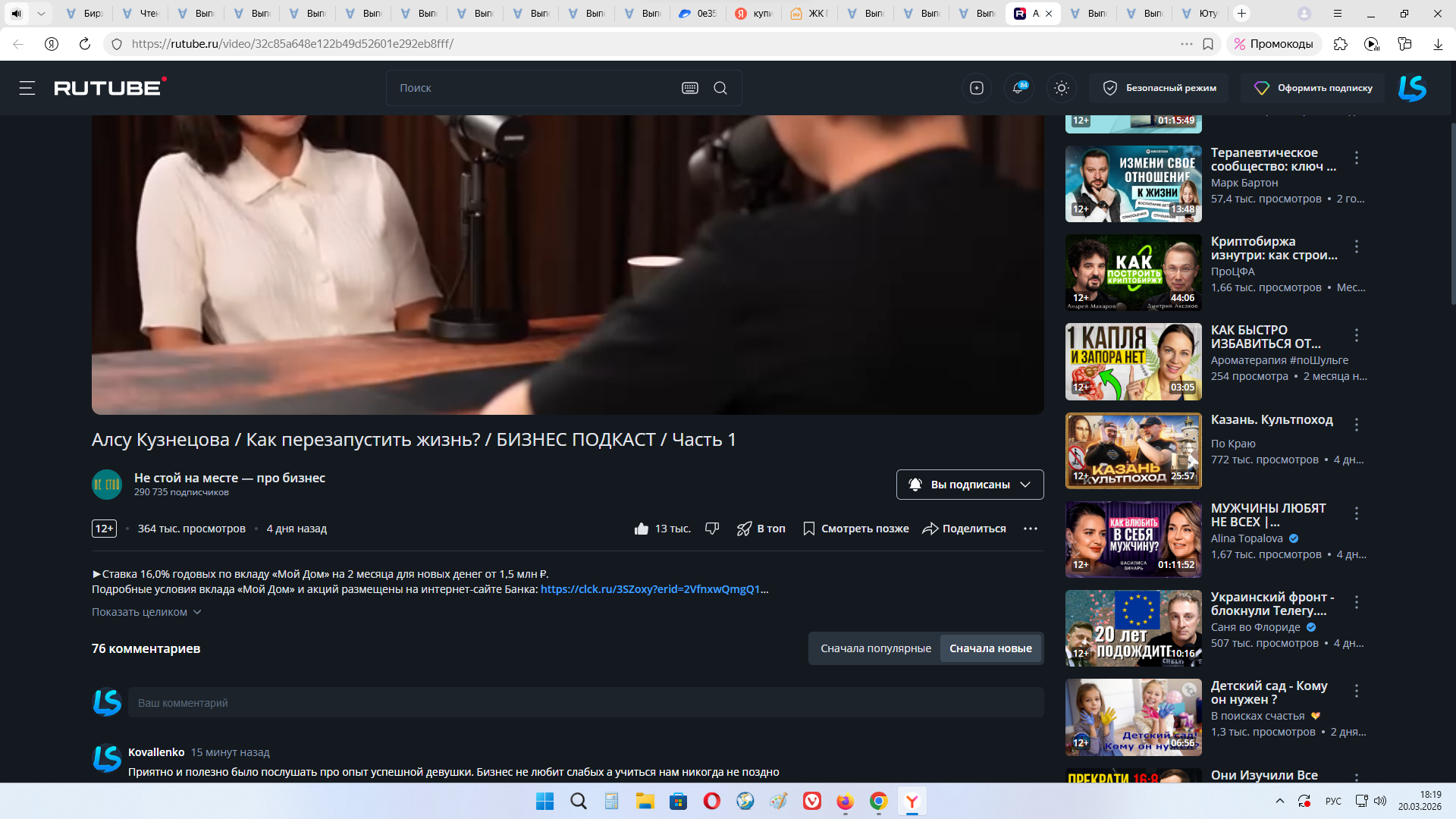
Task: Open the Rutube hamburger menu
Action: 27,88
